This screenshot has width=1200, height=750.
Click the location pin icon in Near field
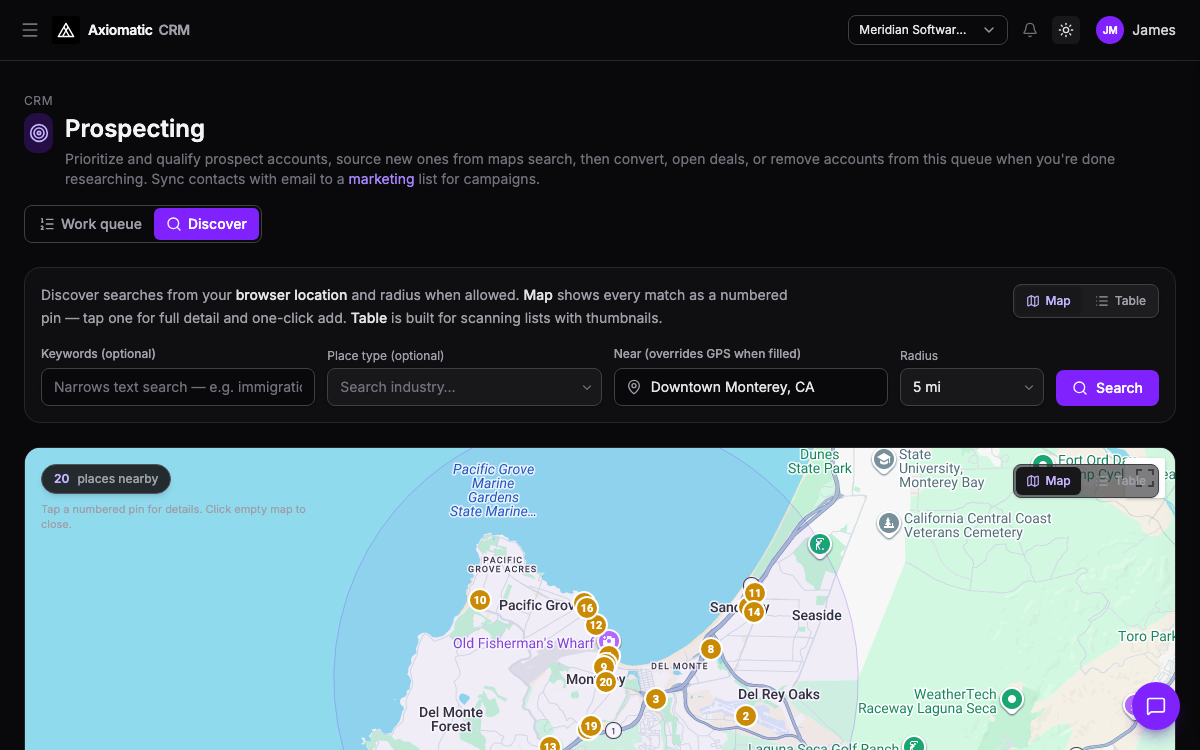click(633, 387)
